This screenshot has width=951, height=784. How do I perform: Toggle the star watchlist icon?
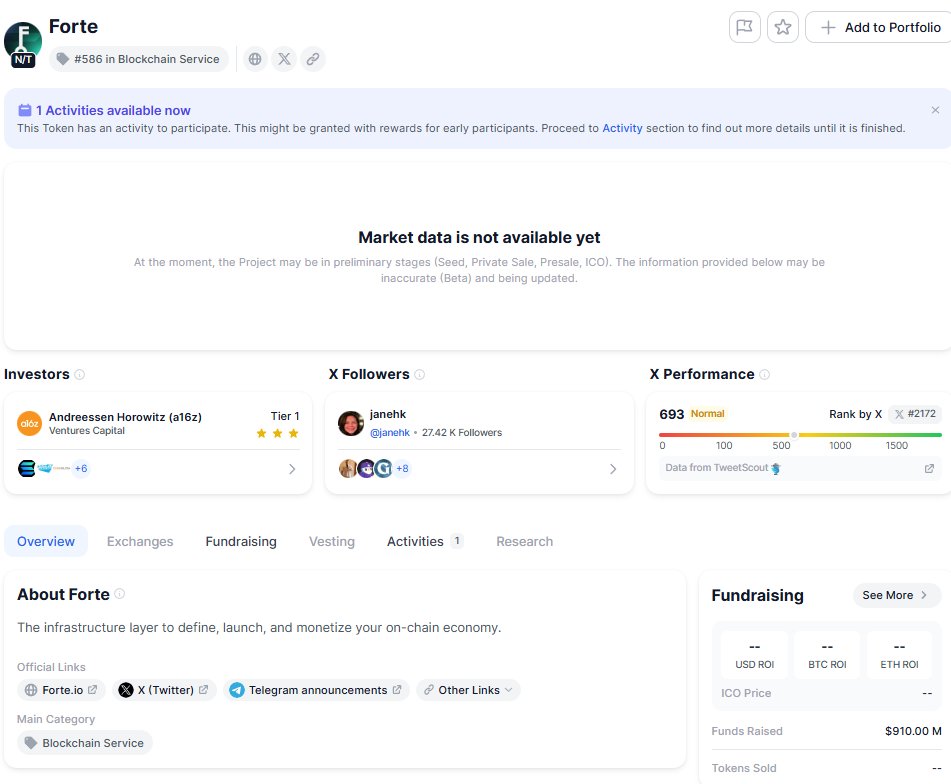[x=782, y=27]
